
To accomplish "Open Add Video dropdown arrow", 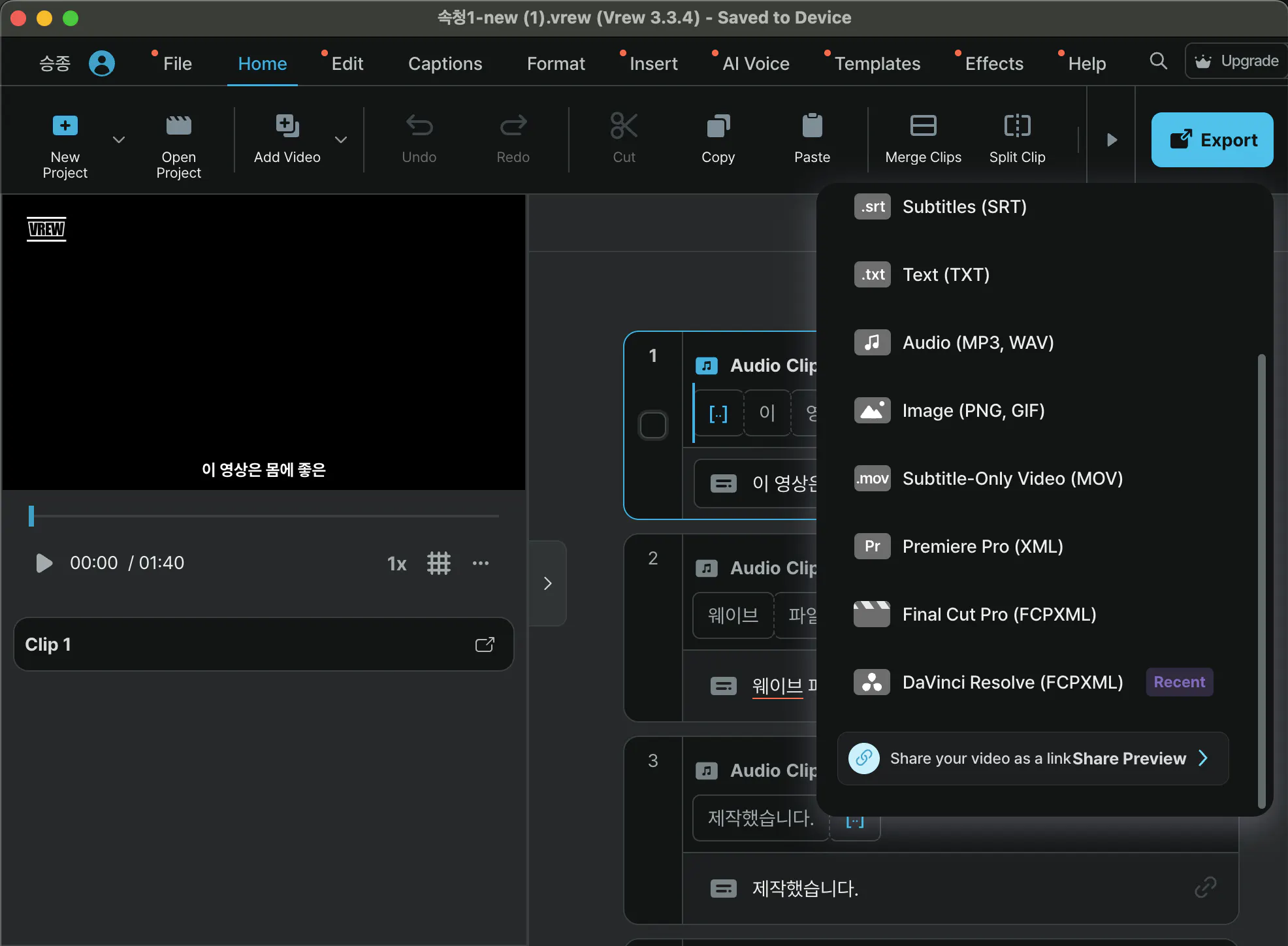I will click(x=341, y=140).
